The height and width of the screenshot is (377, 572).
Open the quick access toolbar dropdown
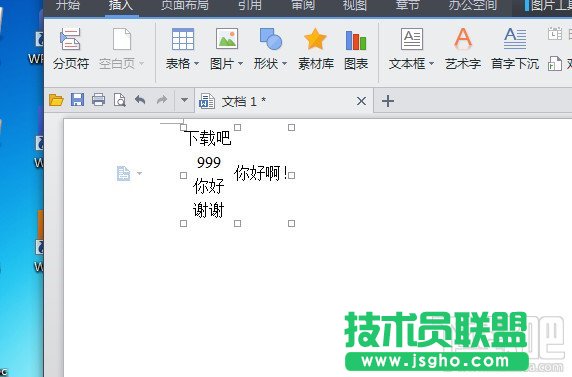point(185,100)
